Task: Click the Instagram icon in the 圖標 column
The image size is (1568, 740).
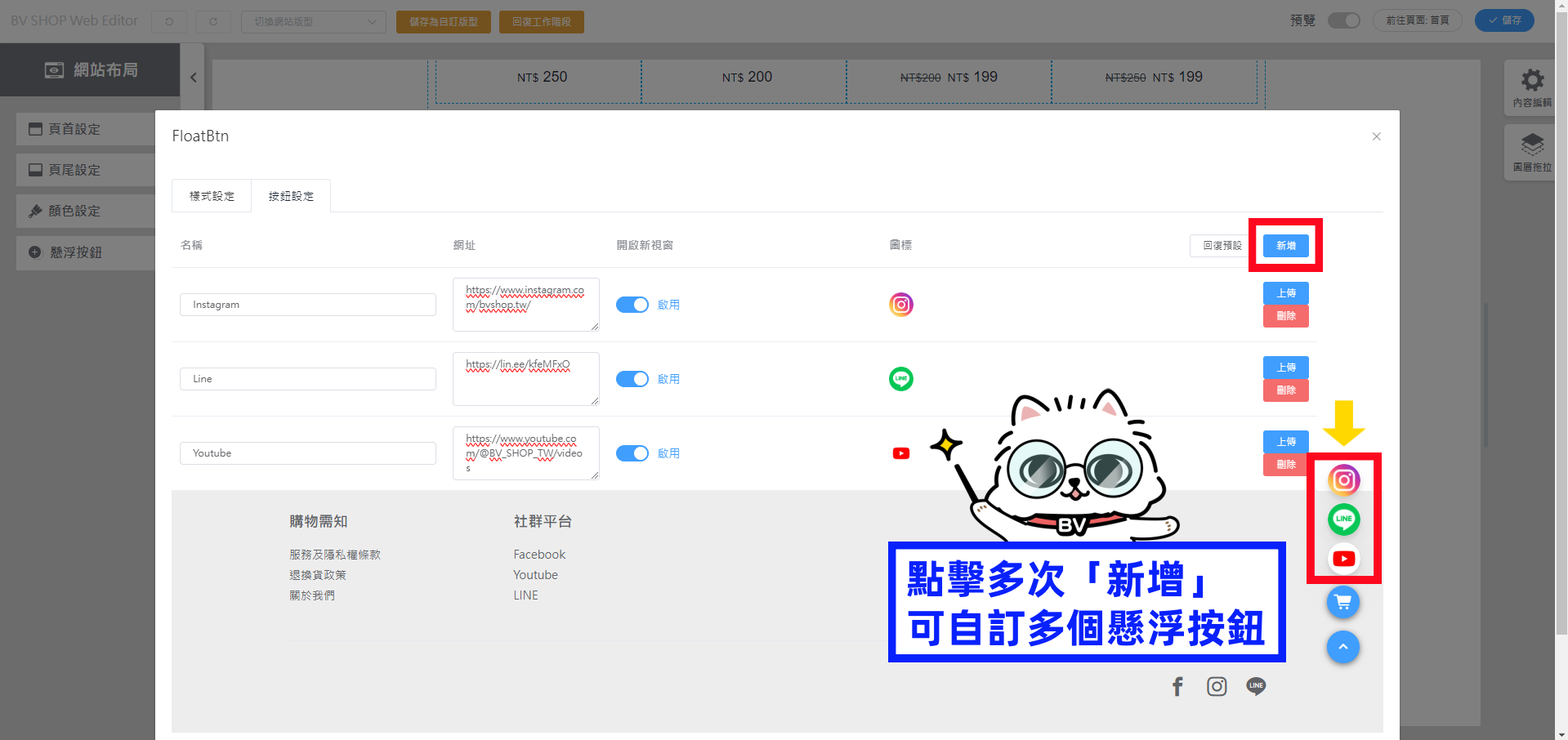Action: [x=901, y=305]
